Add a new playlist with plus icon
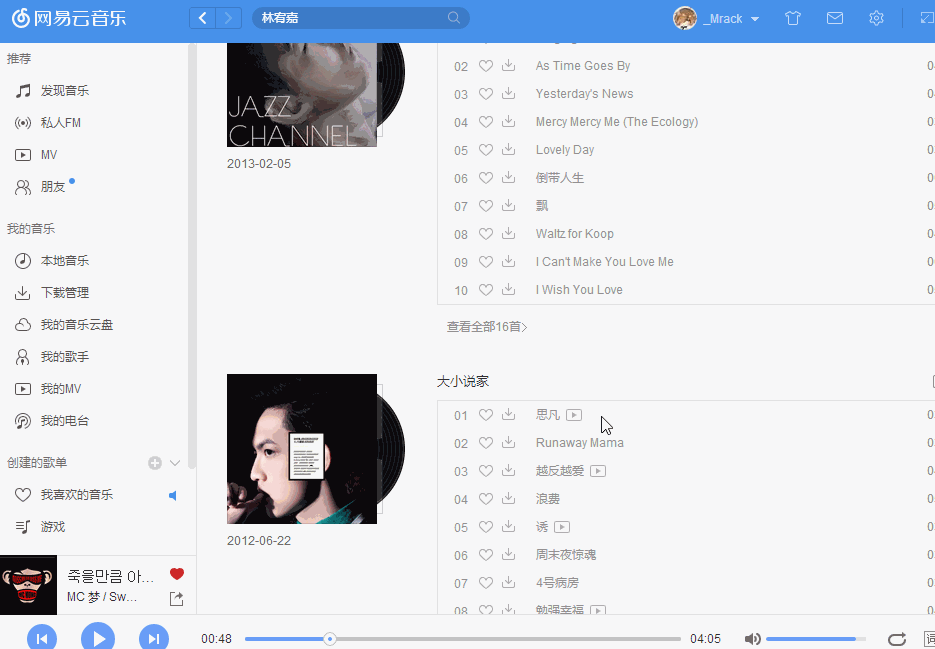 (x=155, y=463)
